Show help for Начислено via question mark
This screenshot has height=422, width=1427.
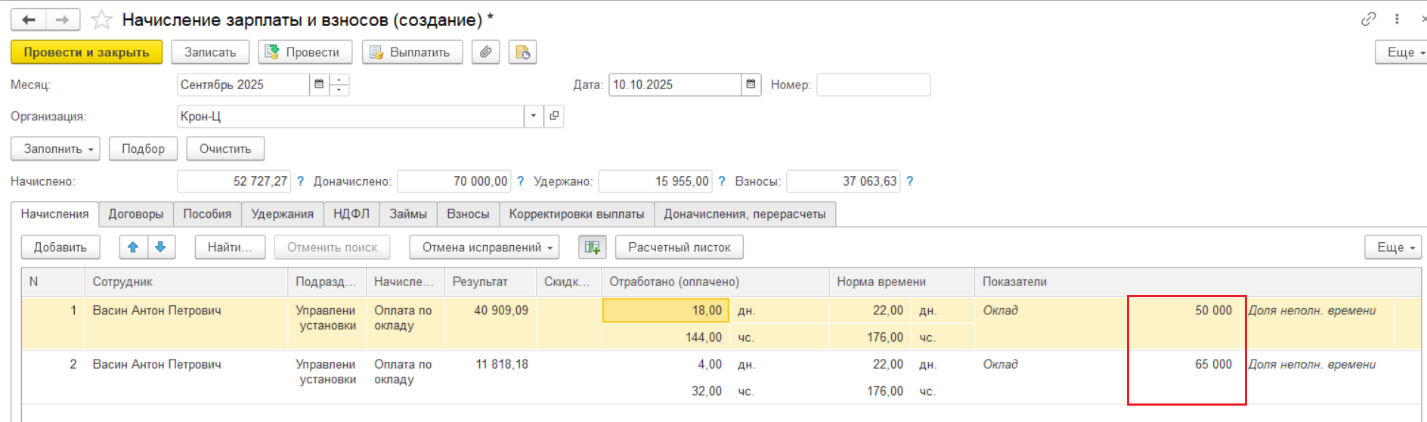click(x=301, y=182)
